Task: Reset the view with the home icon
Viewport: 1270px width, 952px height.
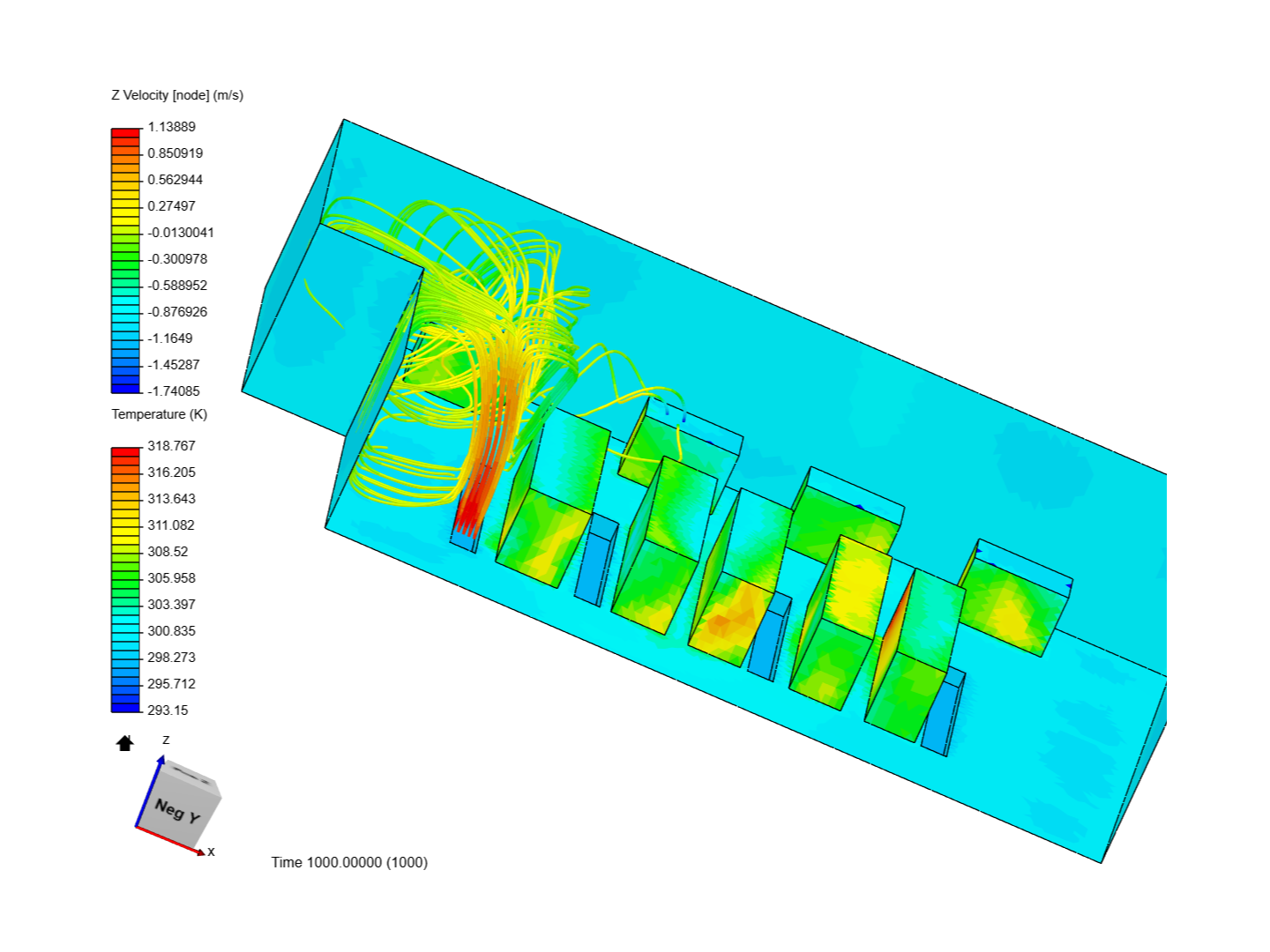Action: [x=125, y=744]
